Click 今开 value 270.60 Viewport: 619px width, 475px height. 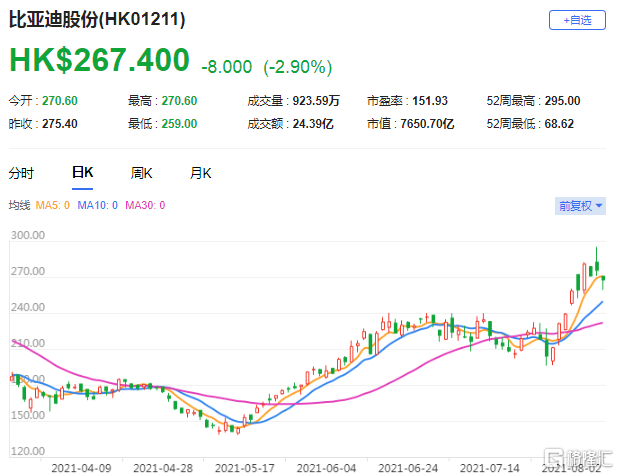60,101
